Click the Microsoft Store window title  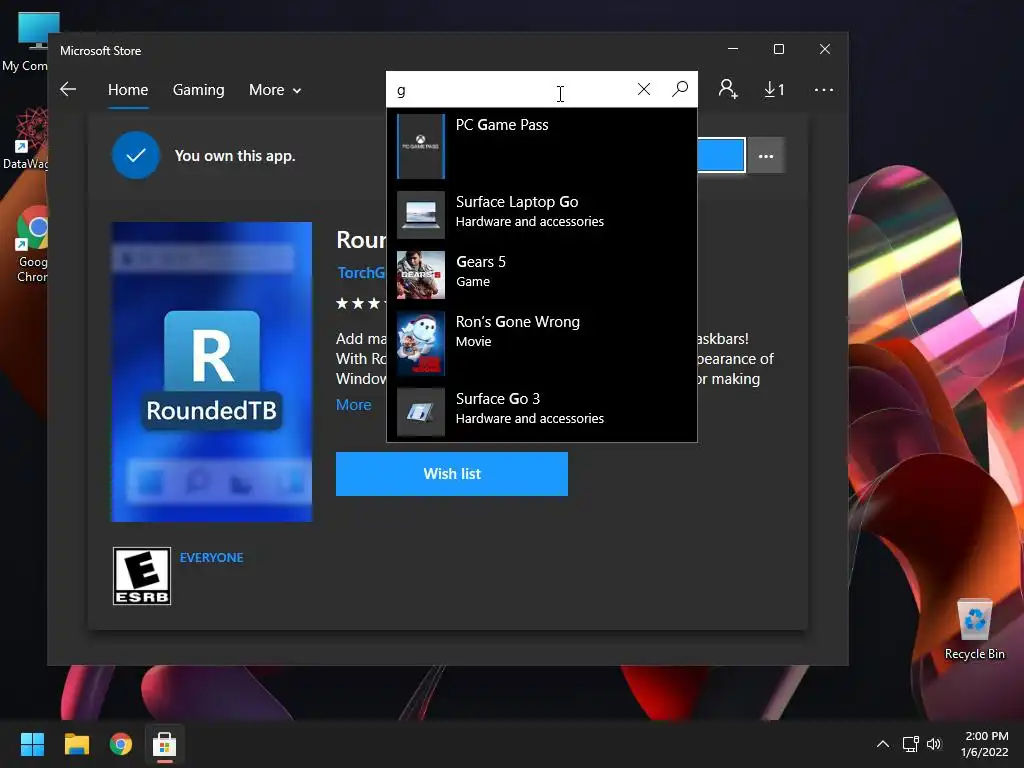[x=101, y=51]
